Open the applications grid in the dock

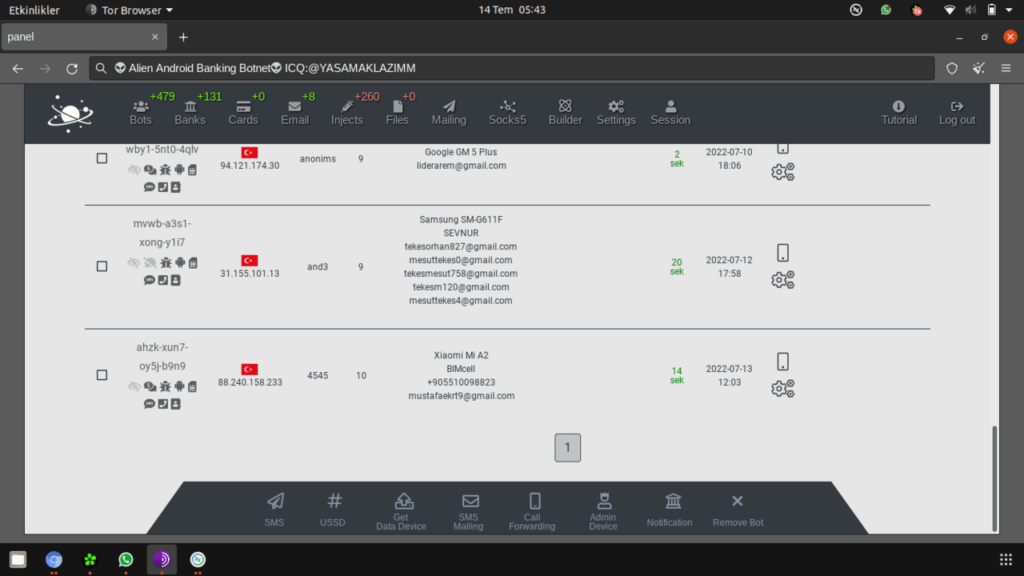1006,560
